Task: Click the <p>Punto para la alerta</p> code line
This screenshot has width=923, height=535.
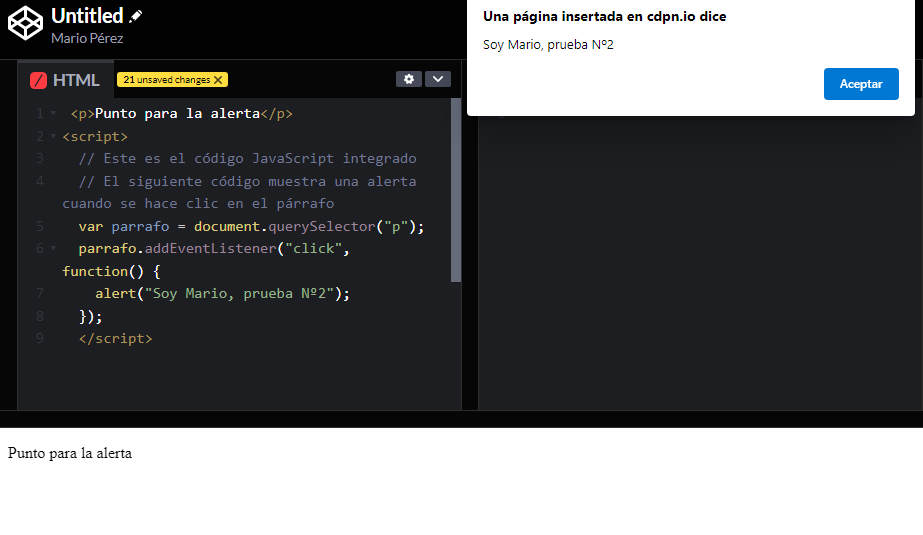Action: tap(181, 113)
